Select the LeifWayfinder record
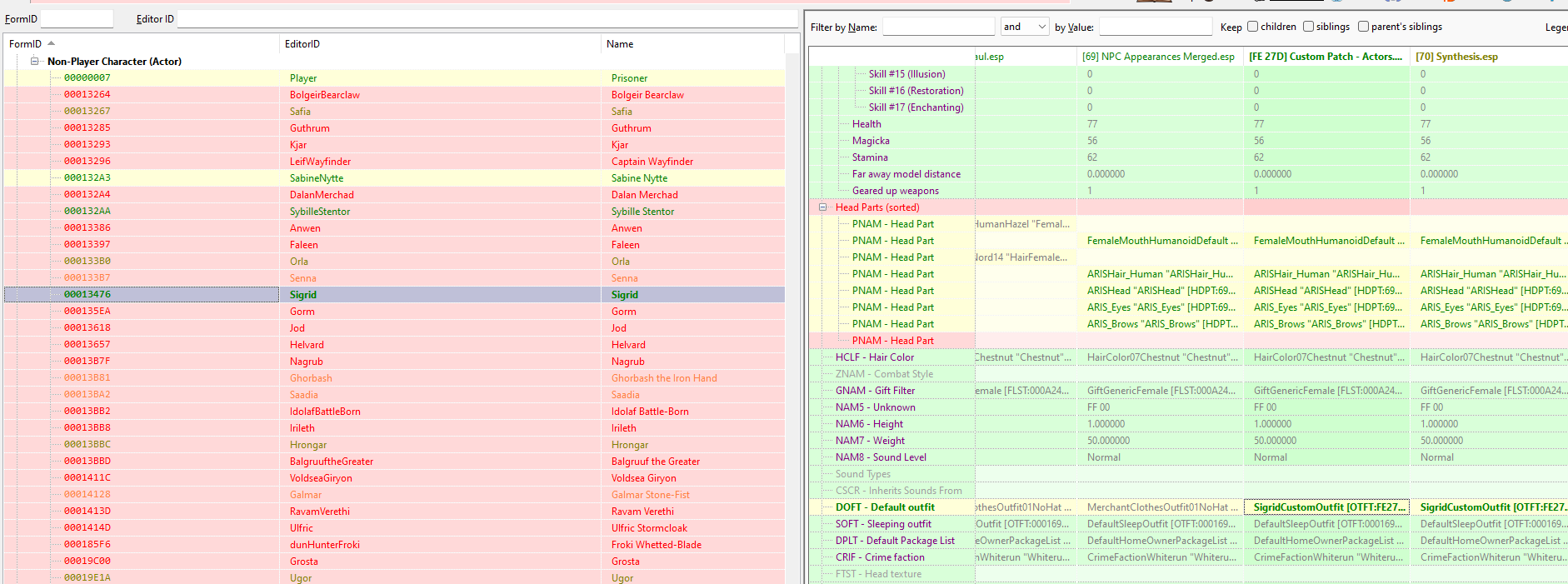Screen dimensions: 1568x584 pyautogui.click(x=394, y=161)
